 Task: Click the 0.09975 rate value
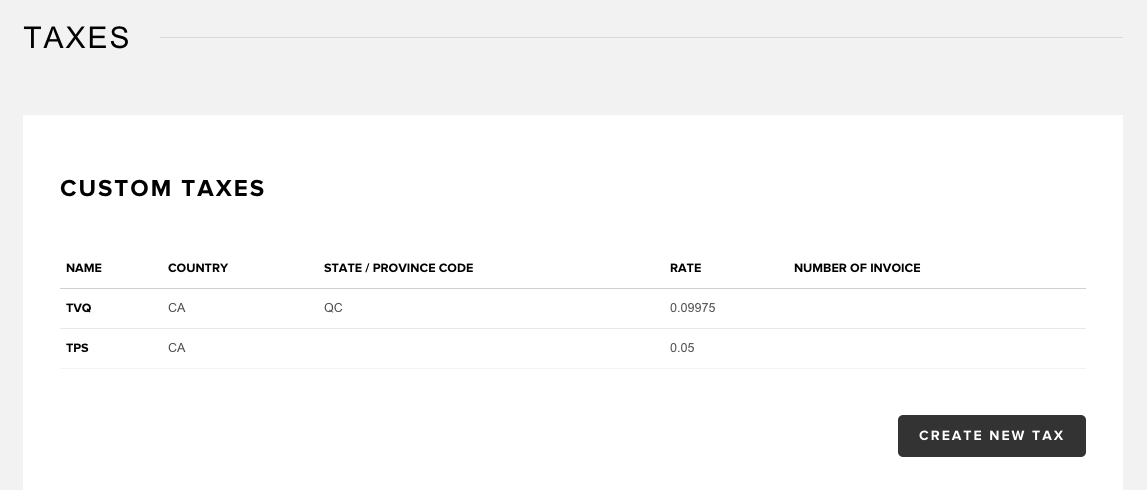coord(692,308)
